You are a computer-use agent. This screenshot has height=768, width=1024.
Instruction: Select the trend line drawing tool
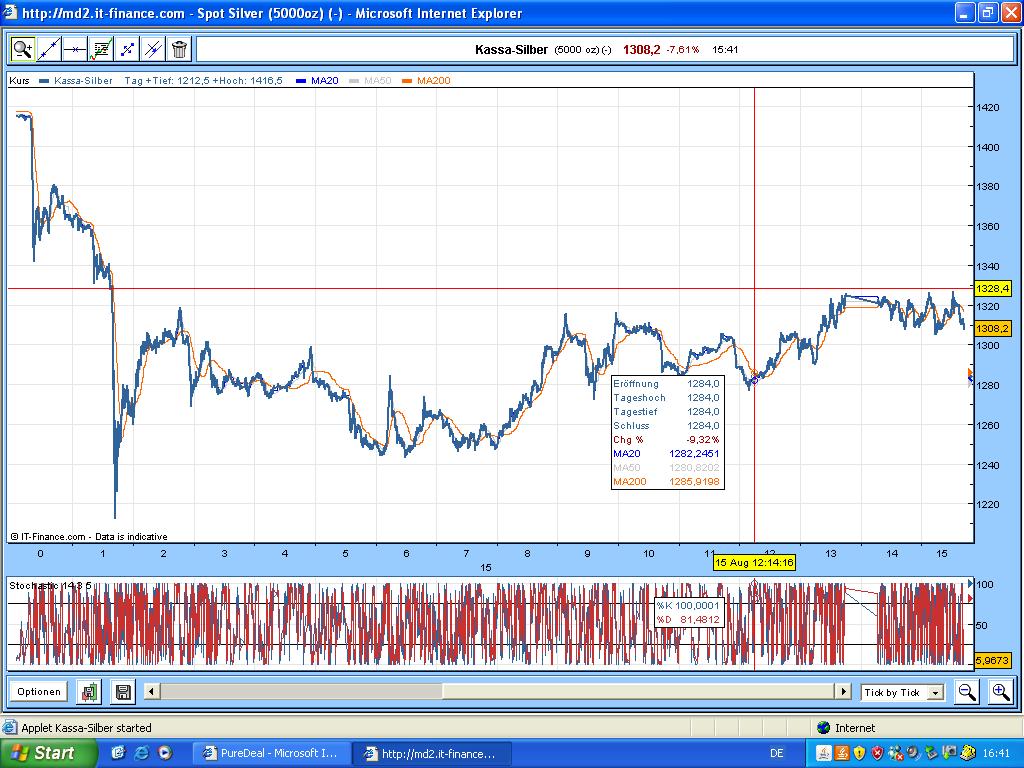[x=49, y=49]
